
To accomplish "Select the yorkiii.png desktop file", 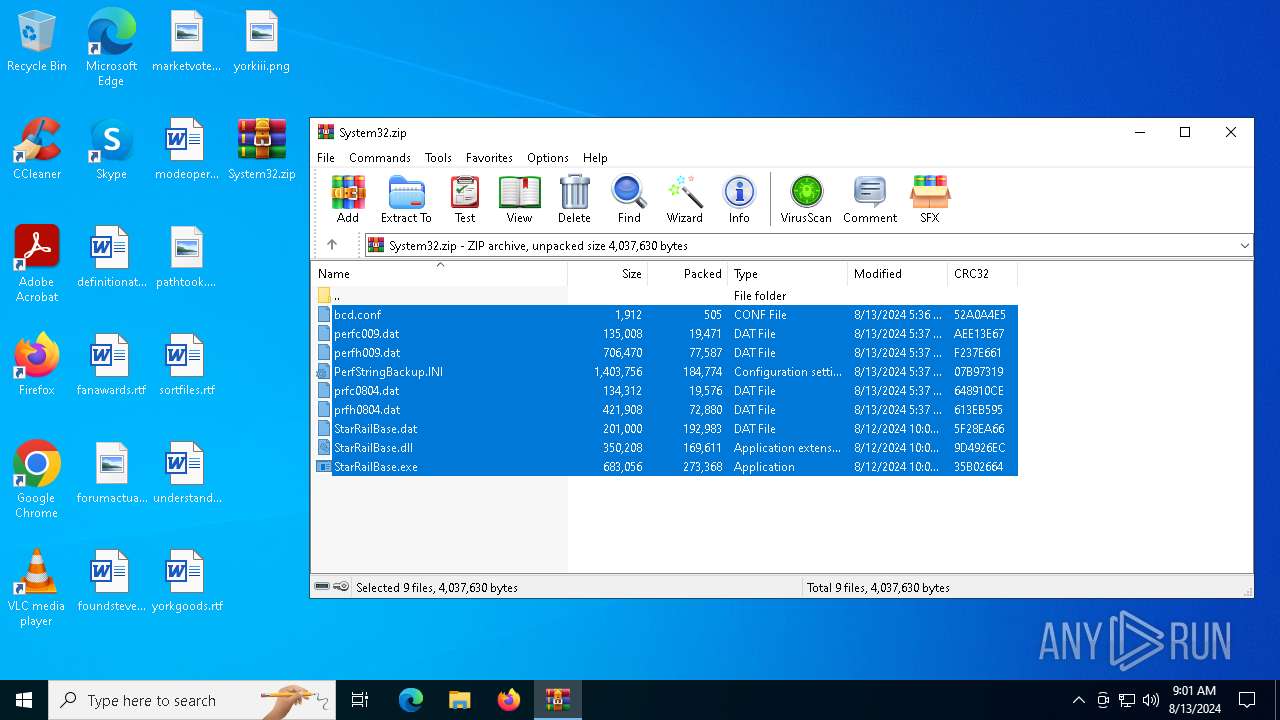I will pyautogui.click(x=261, y=42).
